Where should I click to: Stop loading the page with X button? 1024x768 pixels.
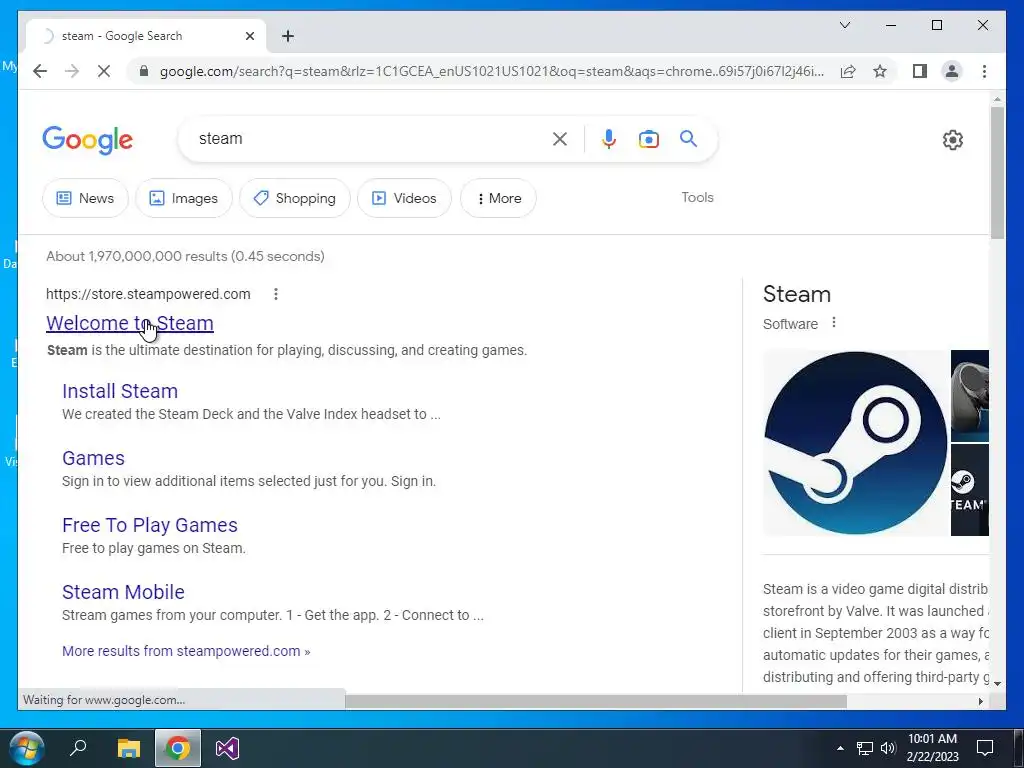(104, 71)
